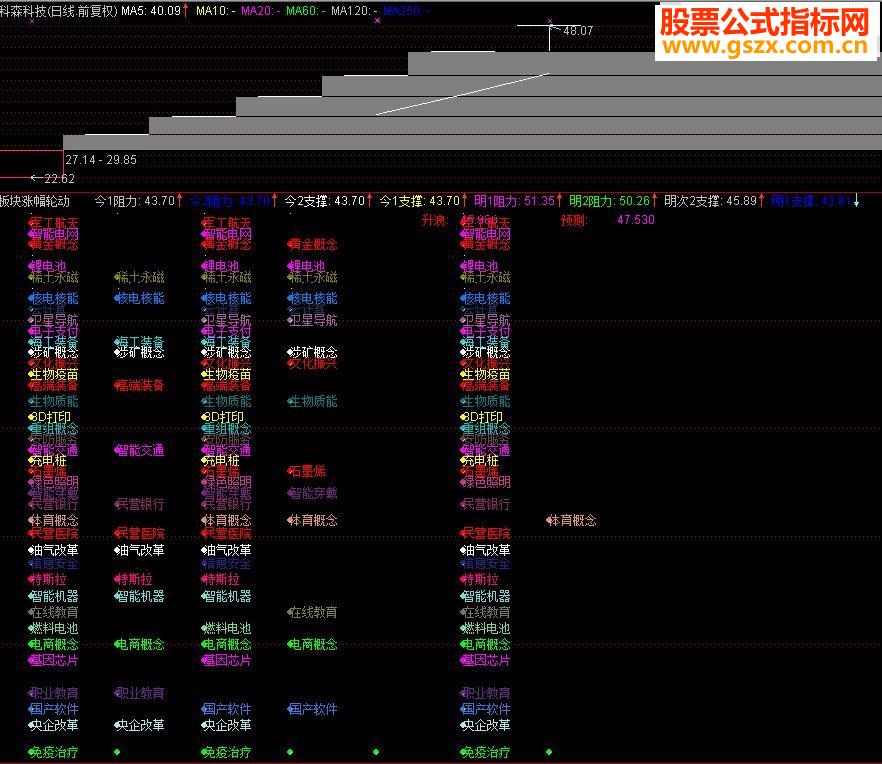Click the magenta 明1阻力: 51.35 value
This screenshot has width=882, height=764.
514,201
